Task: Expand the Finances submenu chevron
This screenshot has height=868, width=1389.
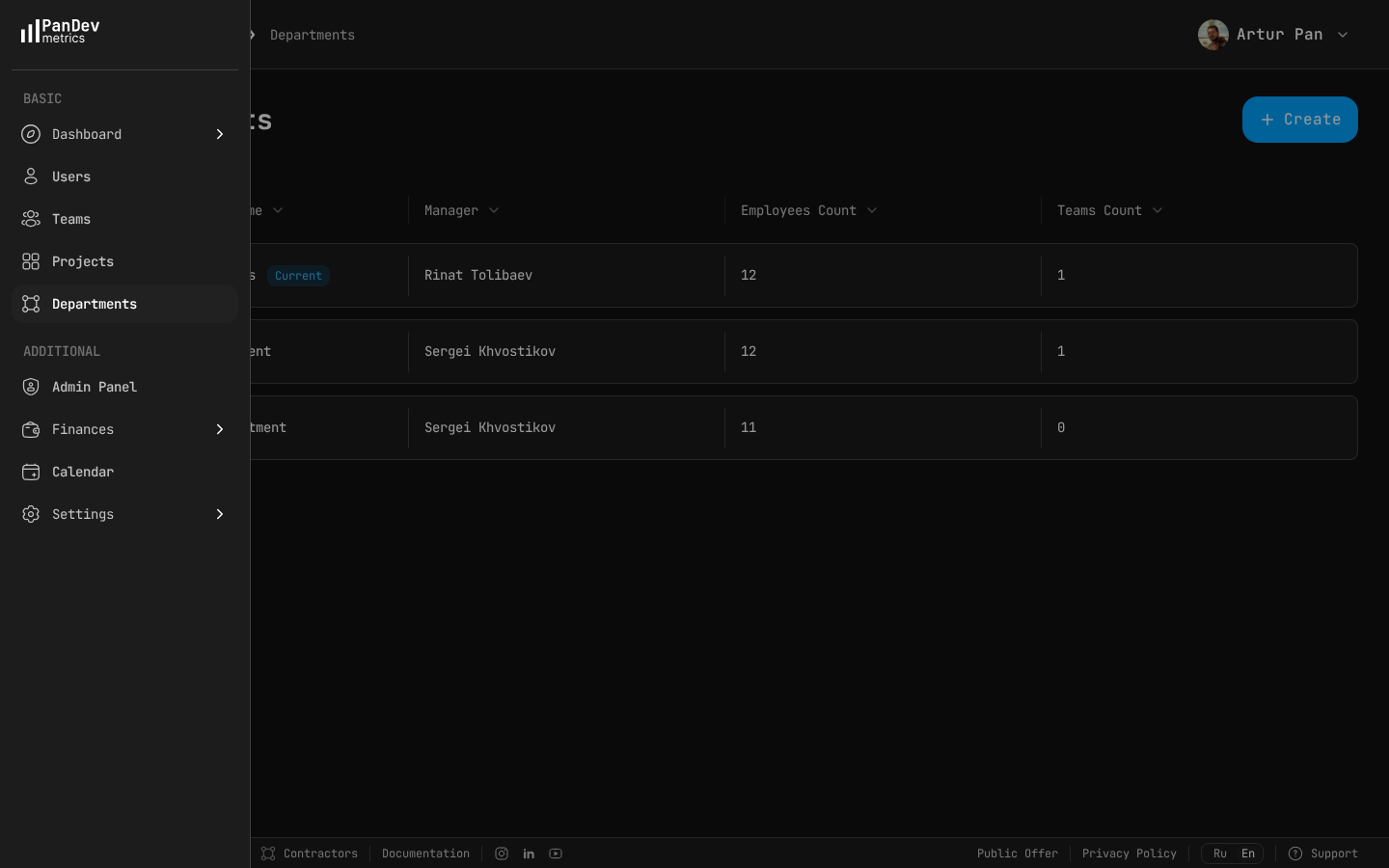Action: [220, 429]
